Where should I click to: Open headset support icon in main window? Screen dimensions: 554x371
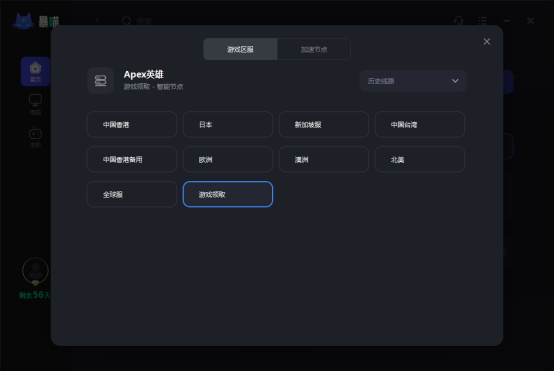459,21
